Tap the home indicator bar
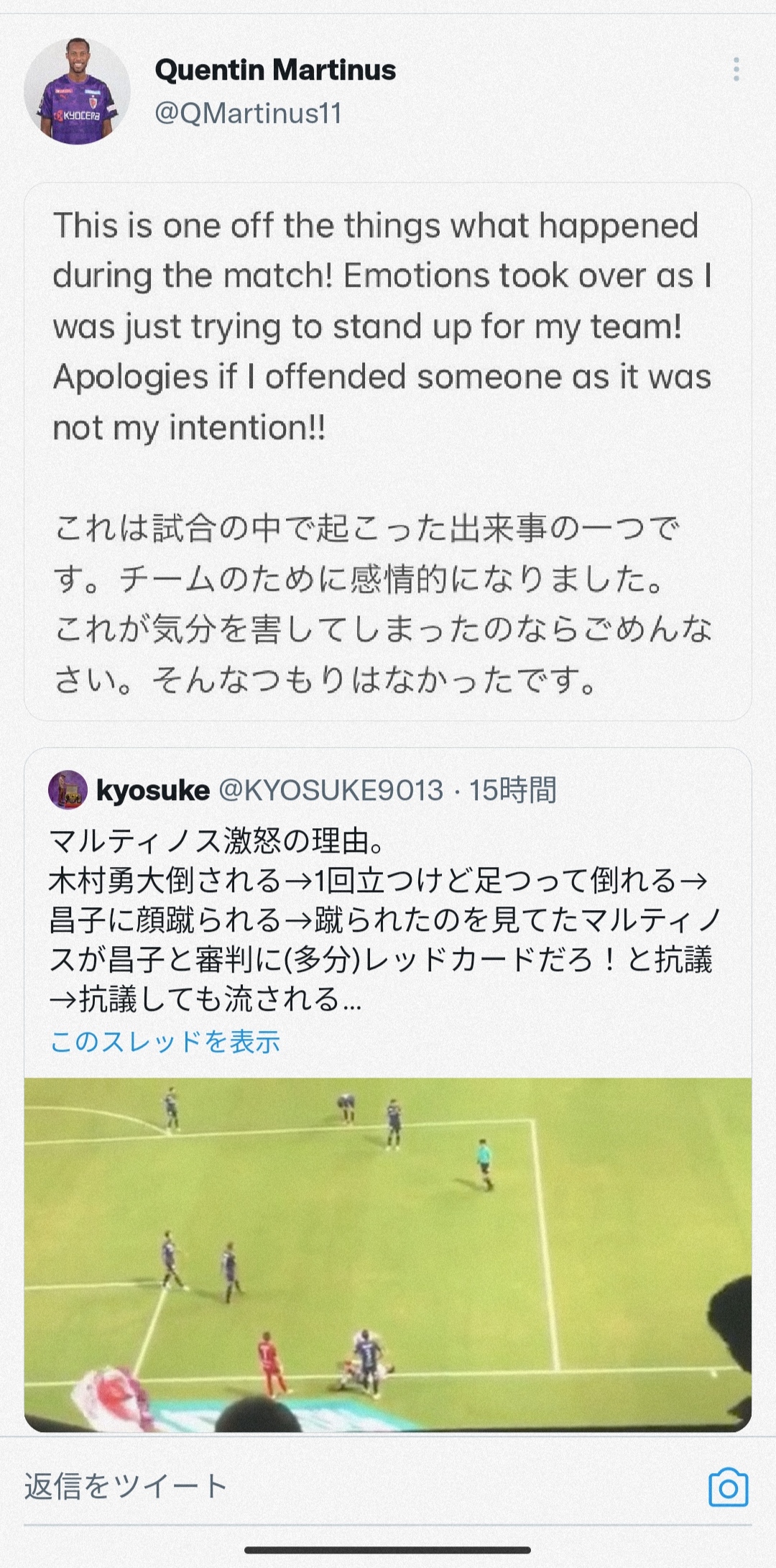The height and width of the screenshot is (1568, 776). [388, 1550]
